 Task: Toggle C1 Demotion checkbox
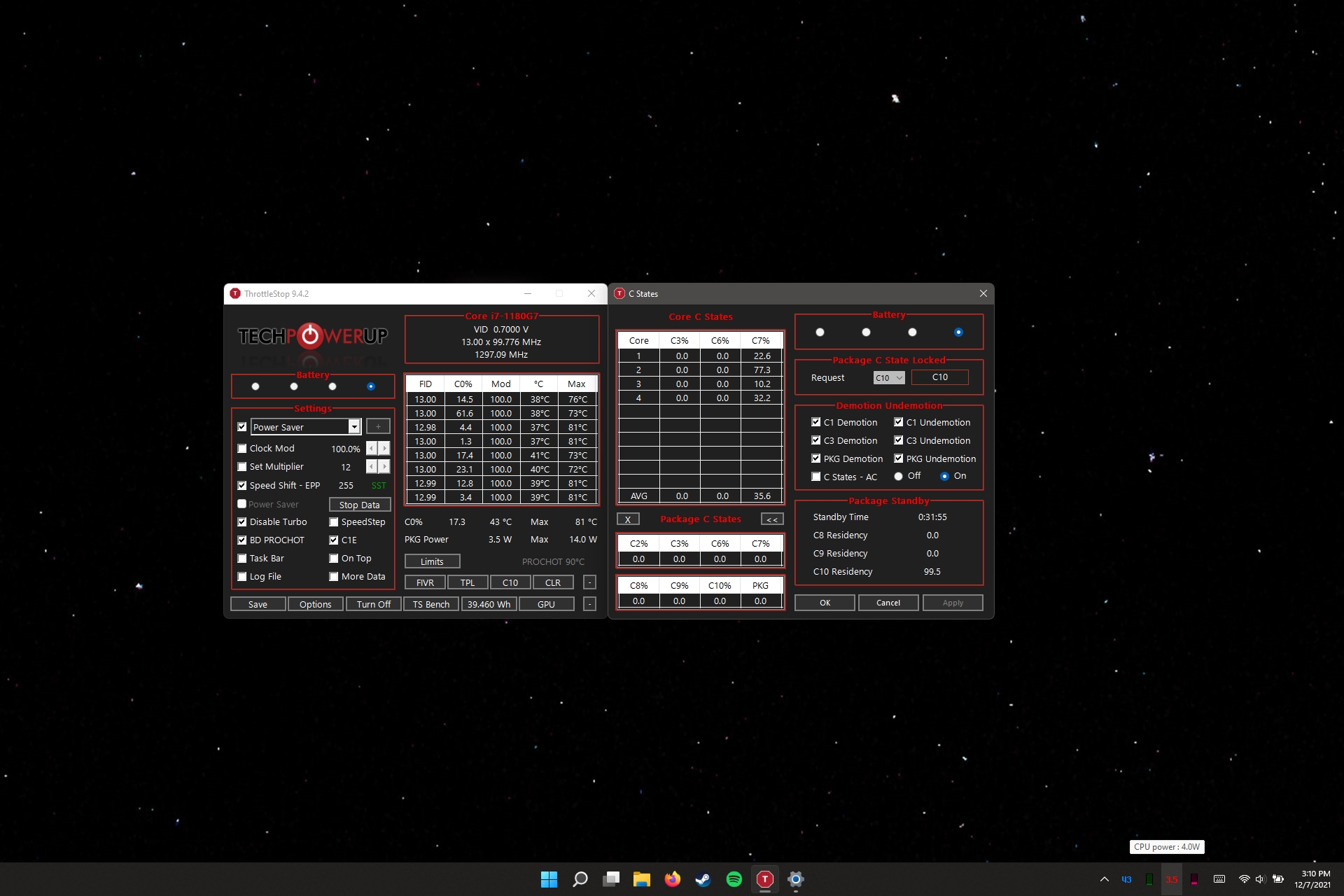(x=815, y=422)
